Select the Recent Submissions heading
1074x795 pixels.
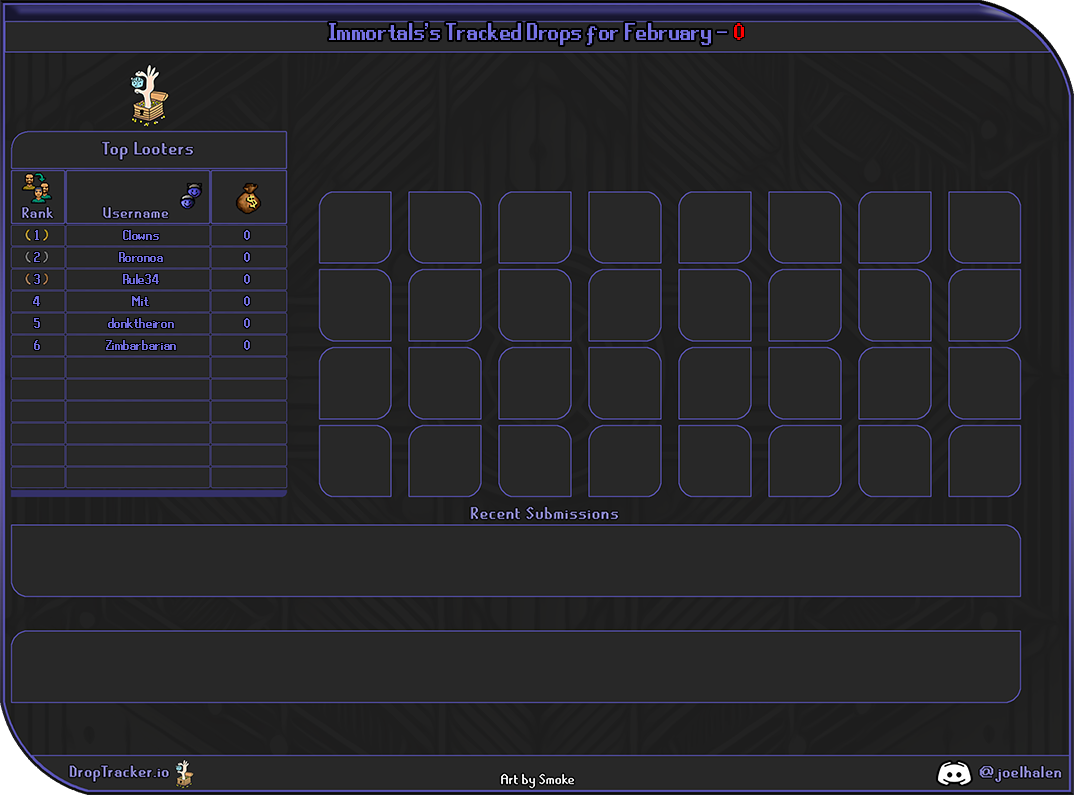[544, 514]
